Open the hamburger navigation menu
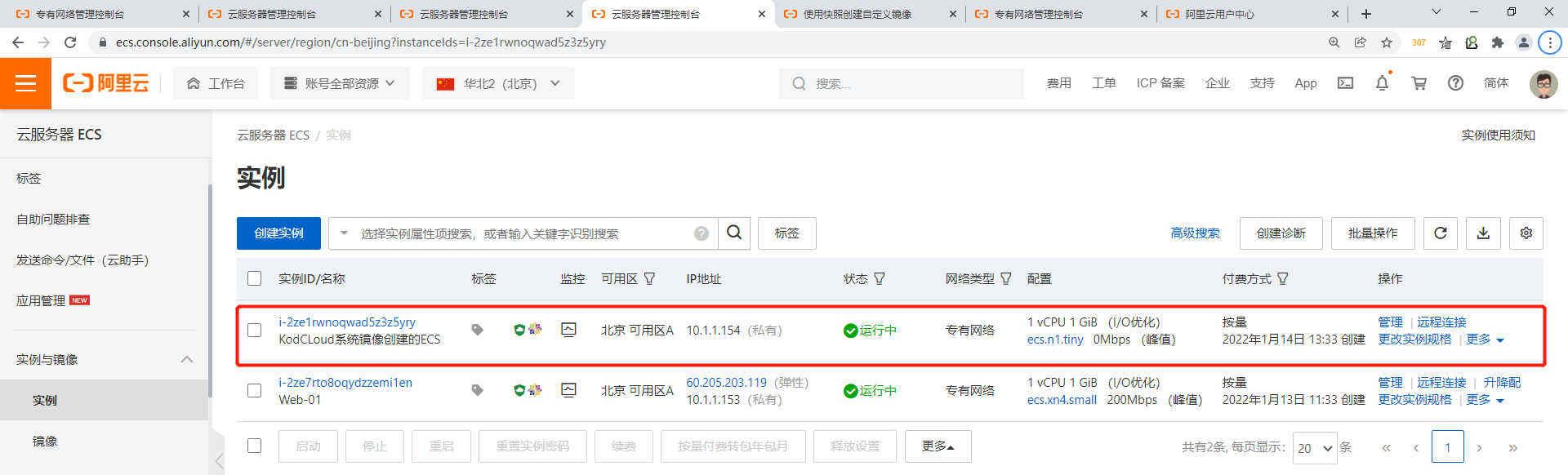1568x475 pixels. (25, 83)
